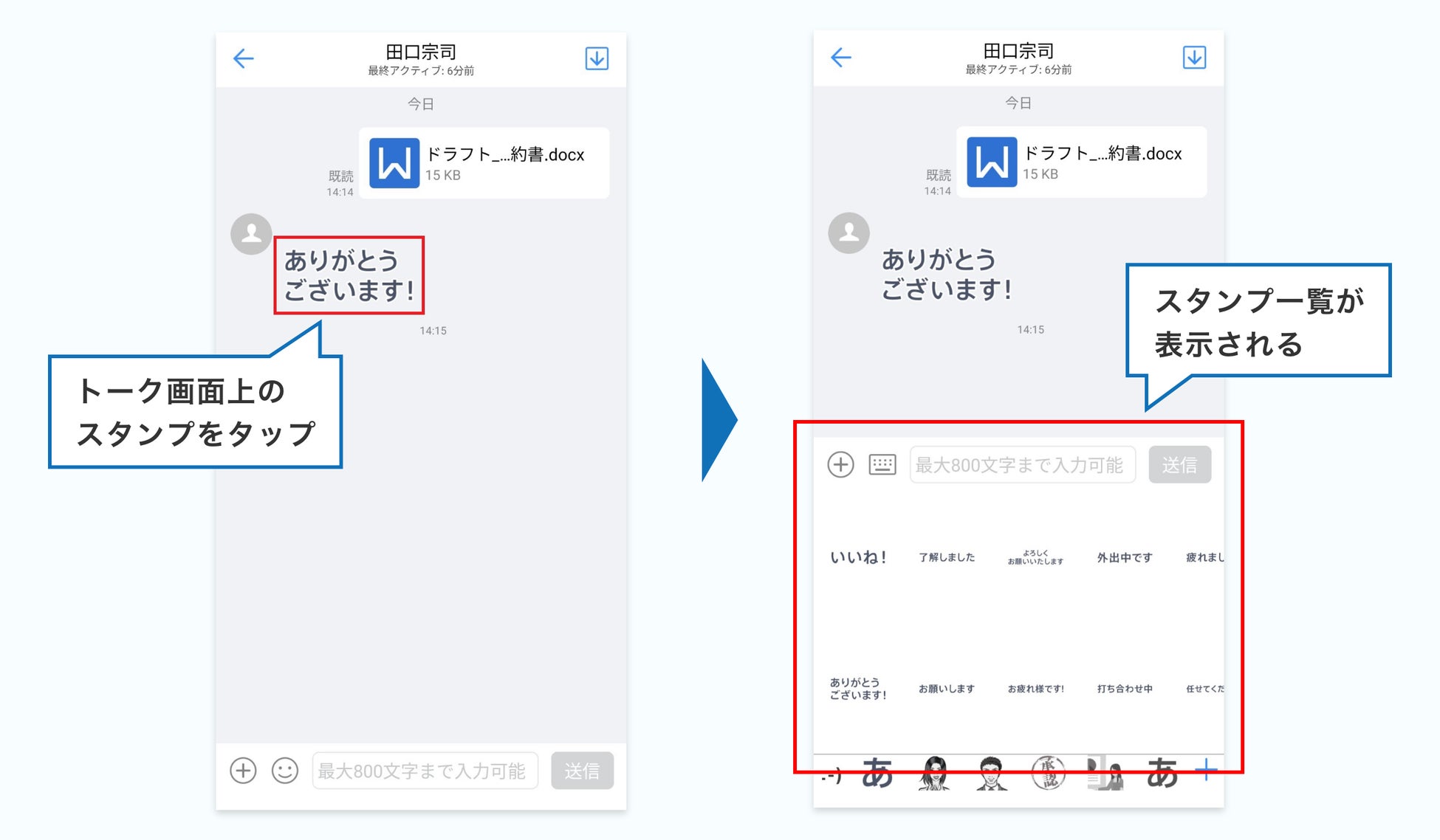Choose the 外出中です stamp
This screenshot has height=840, width=1440.
pos(1124,557)
